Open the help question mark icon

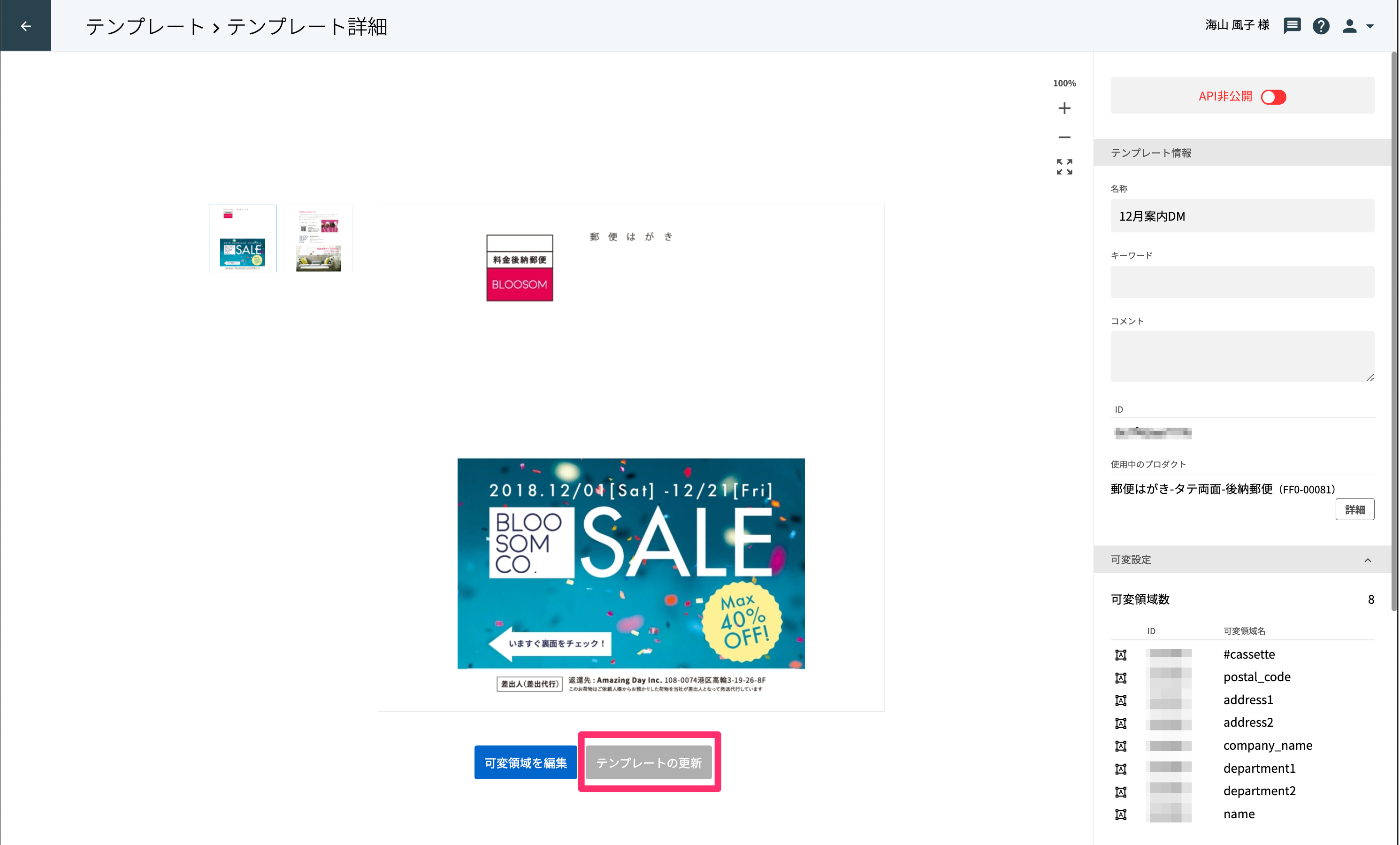[1321, 26]
